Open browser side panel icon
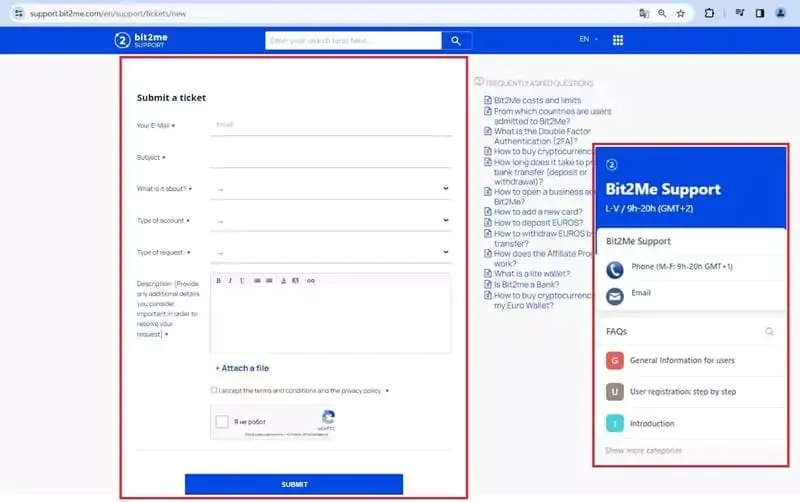The height and width of the screenshot is (502, 800). 760,13
